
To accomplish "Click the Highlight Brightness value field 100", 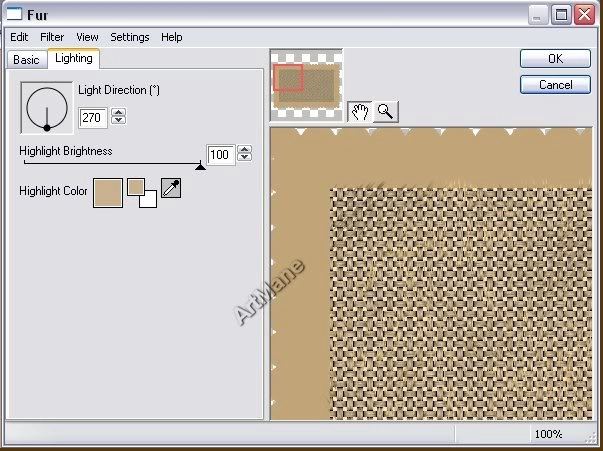I will pos(220,155).
